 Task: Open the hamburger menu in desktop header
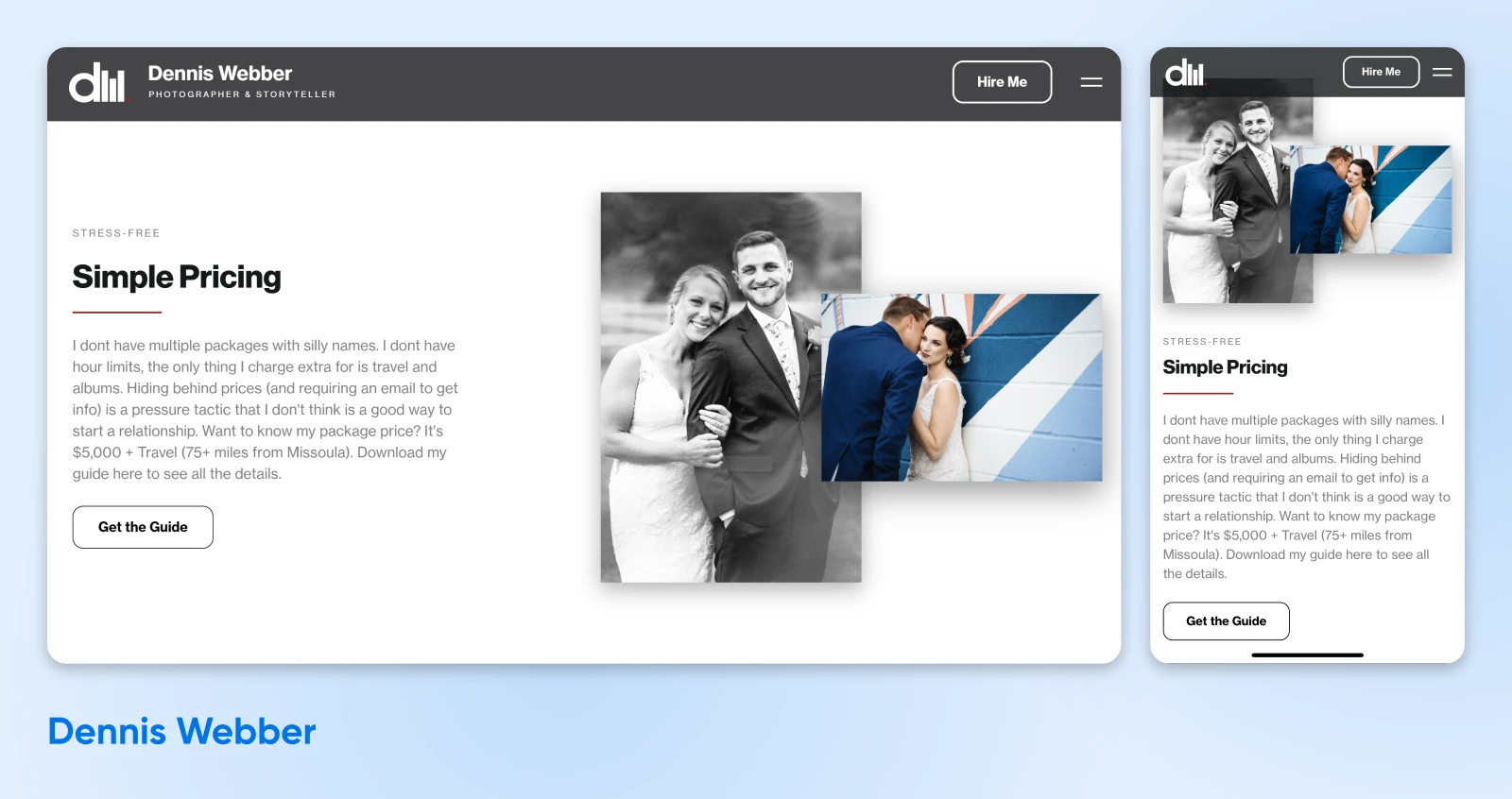(x=1091, y=82)
